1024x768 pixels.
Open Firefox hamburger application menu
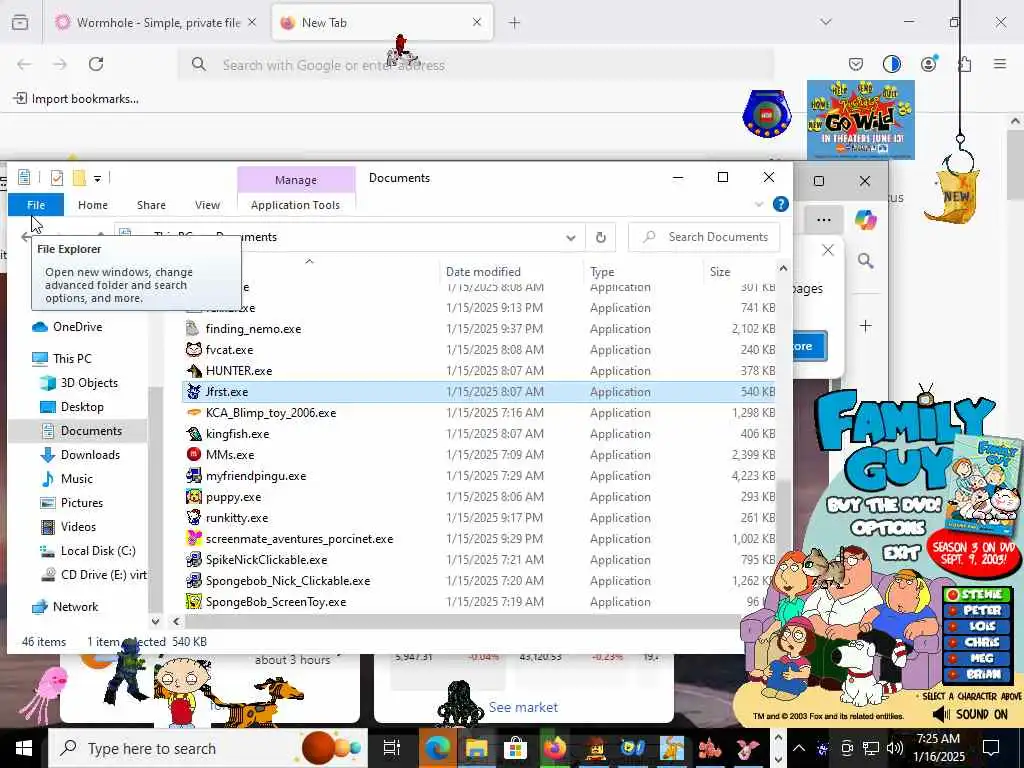[x=1000, y=64]
